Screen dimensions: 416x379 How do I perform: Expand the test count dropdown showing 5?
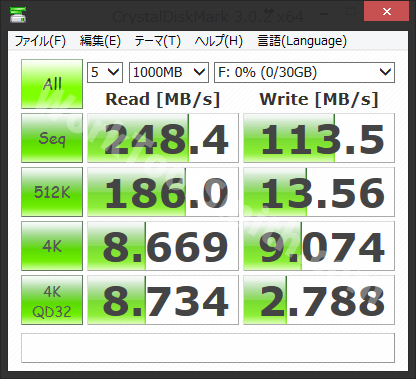105,72
